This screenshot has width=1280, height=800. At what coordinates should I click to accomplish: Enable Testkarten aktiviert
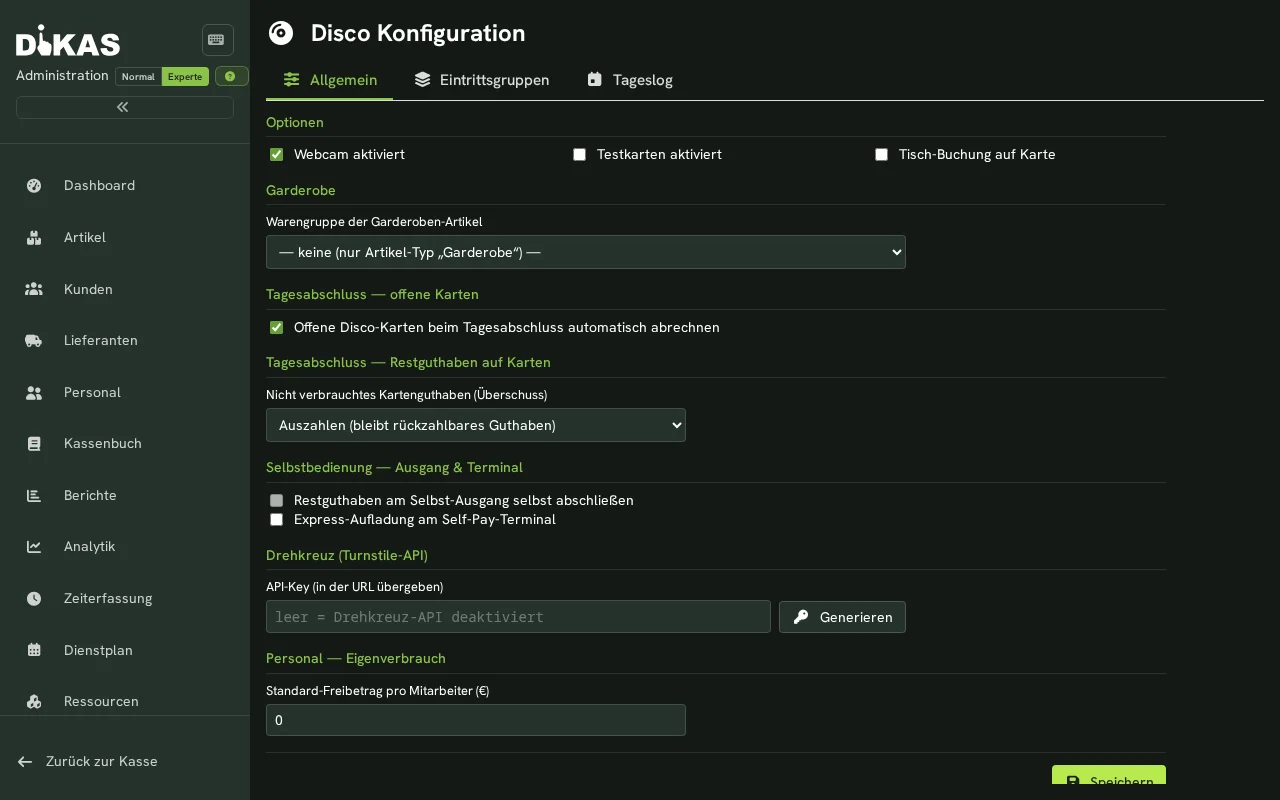click(579, 154)
